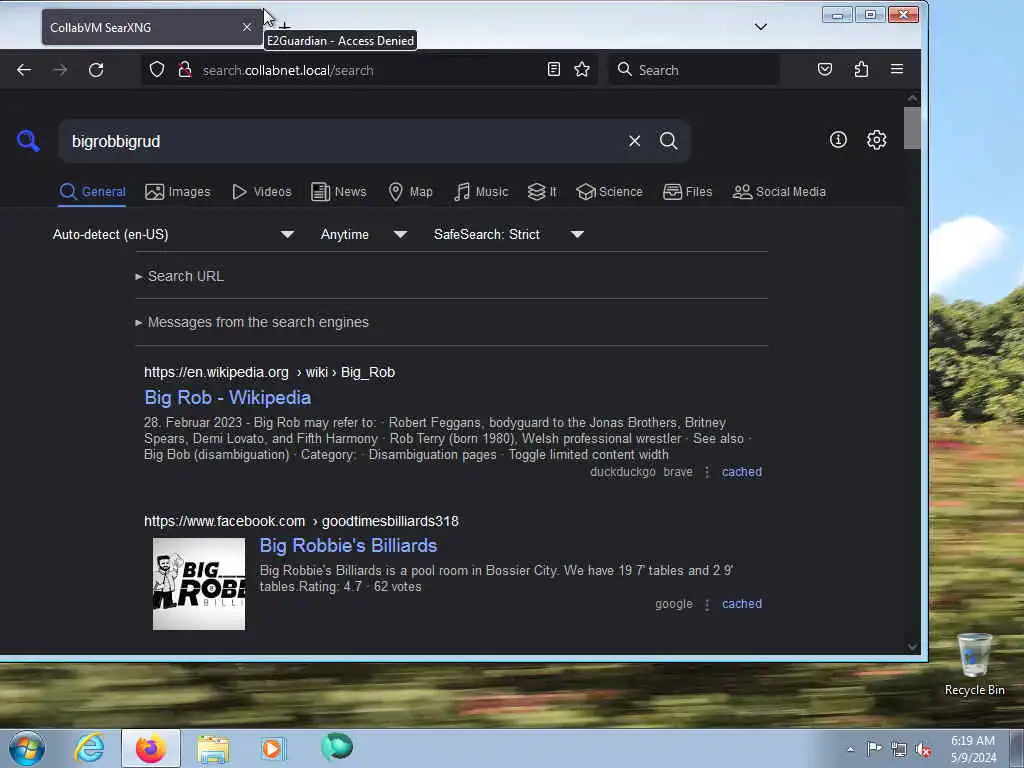Open the Windows Start menu orb
The height and width of the screenshot is (768, 1024).
tap(27, 748)
